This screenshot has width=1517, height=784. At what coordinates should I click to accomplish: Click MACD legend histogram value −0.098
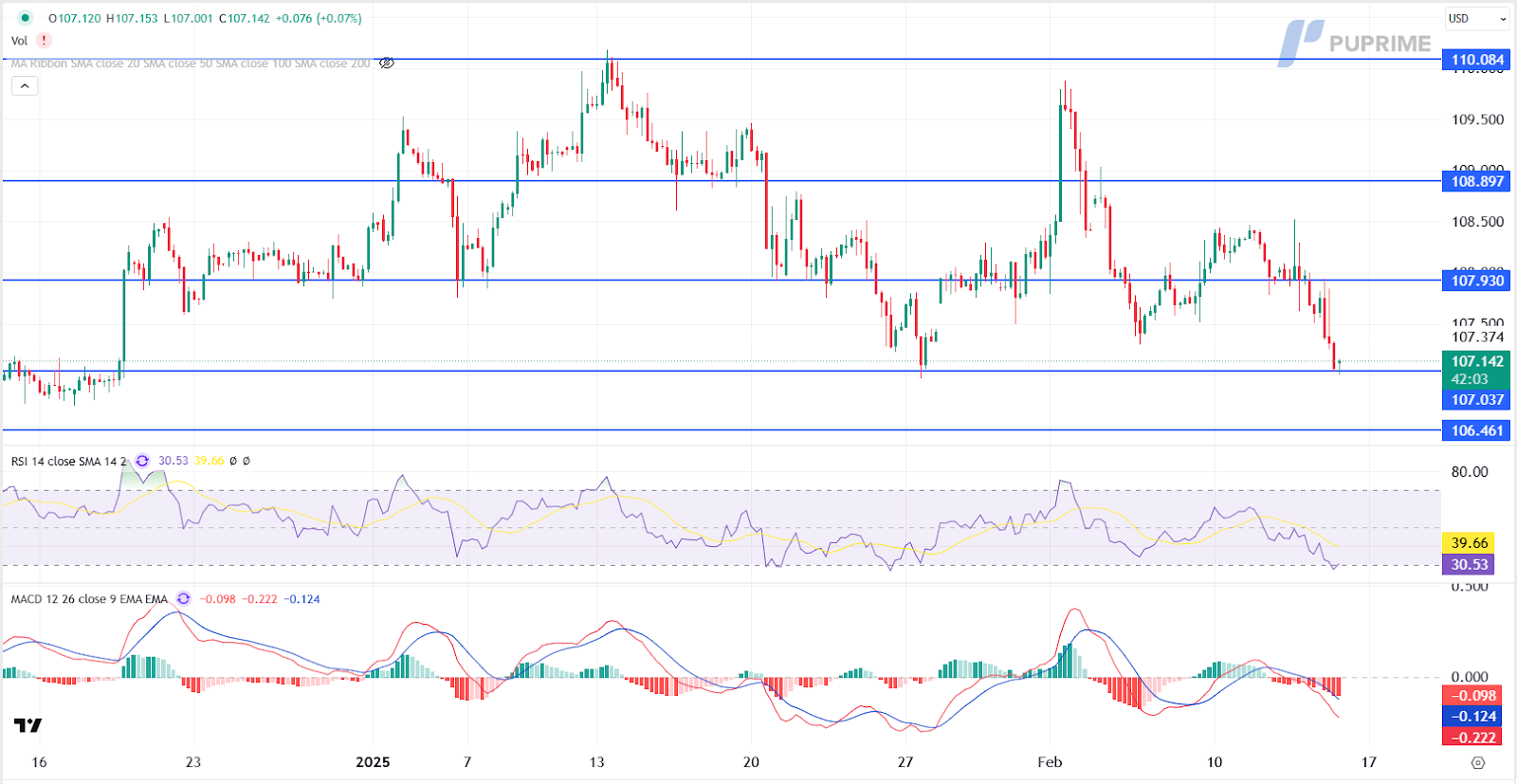(217, 599)
